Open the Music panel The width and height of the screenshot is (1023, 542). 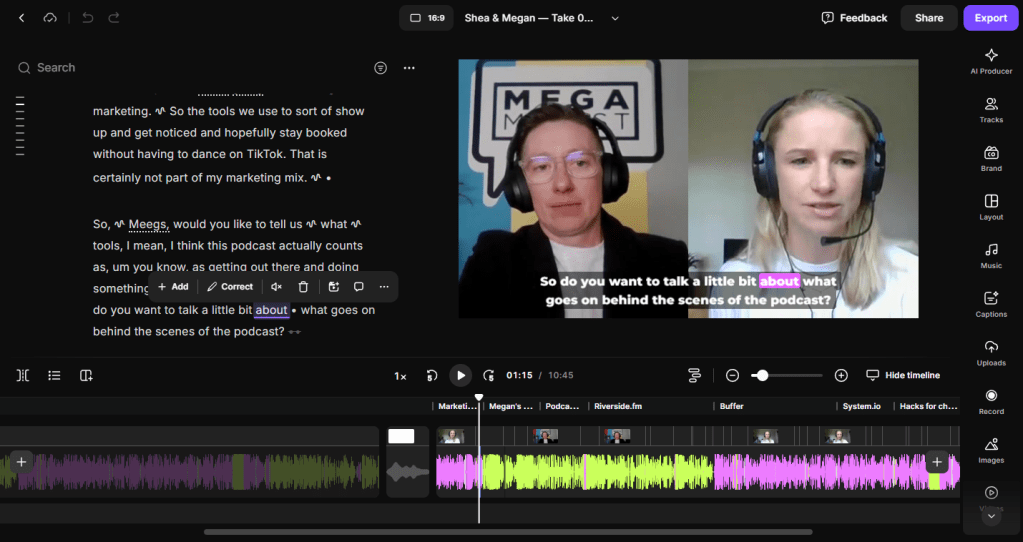pyautogui.click(x=991, y=255)
